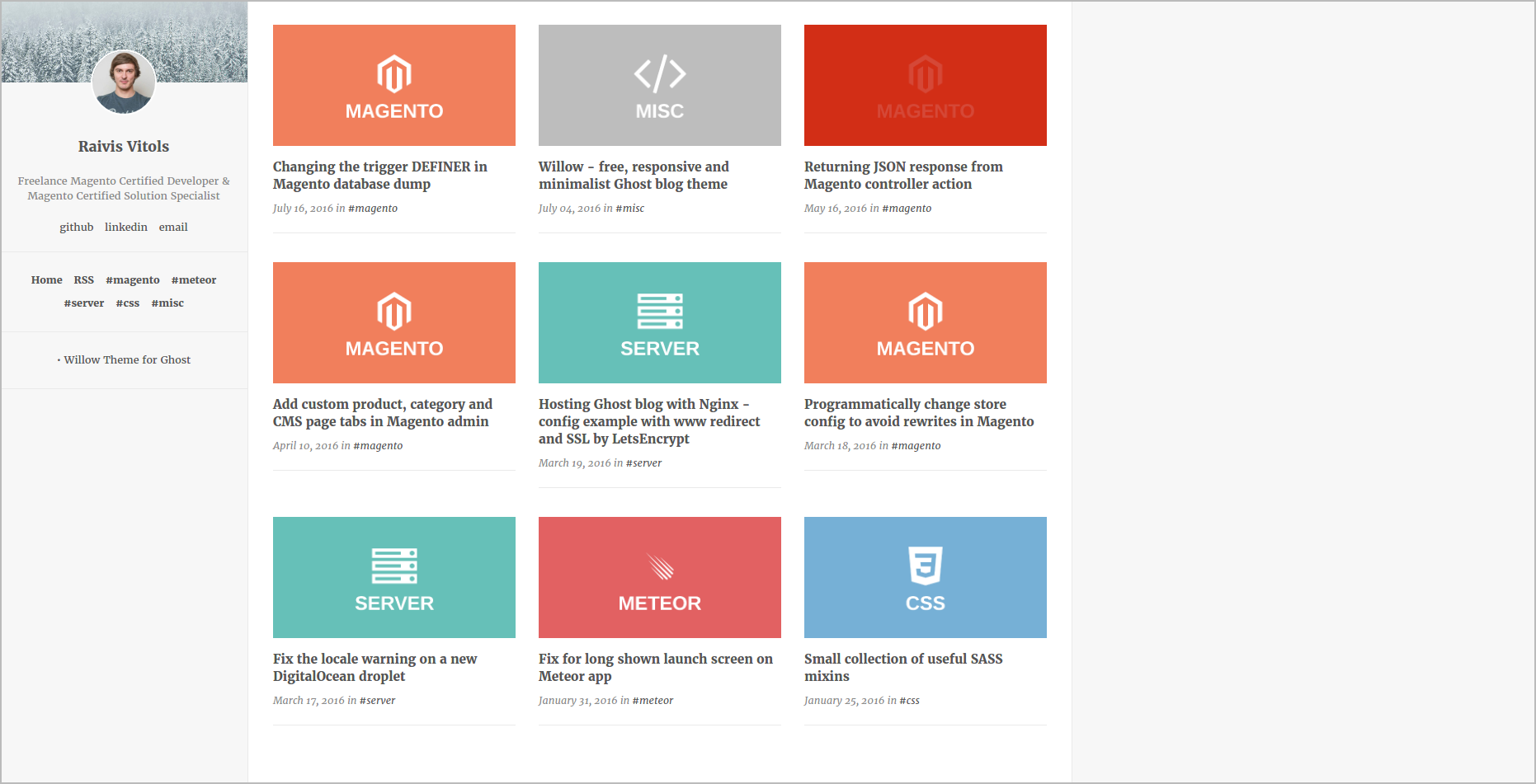Filter posts by #magento in sidebar menu
1536x784 pixels.
click(x=133, y=280)
